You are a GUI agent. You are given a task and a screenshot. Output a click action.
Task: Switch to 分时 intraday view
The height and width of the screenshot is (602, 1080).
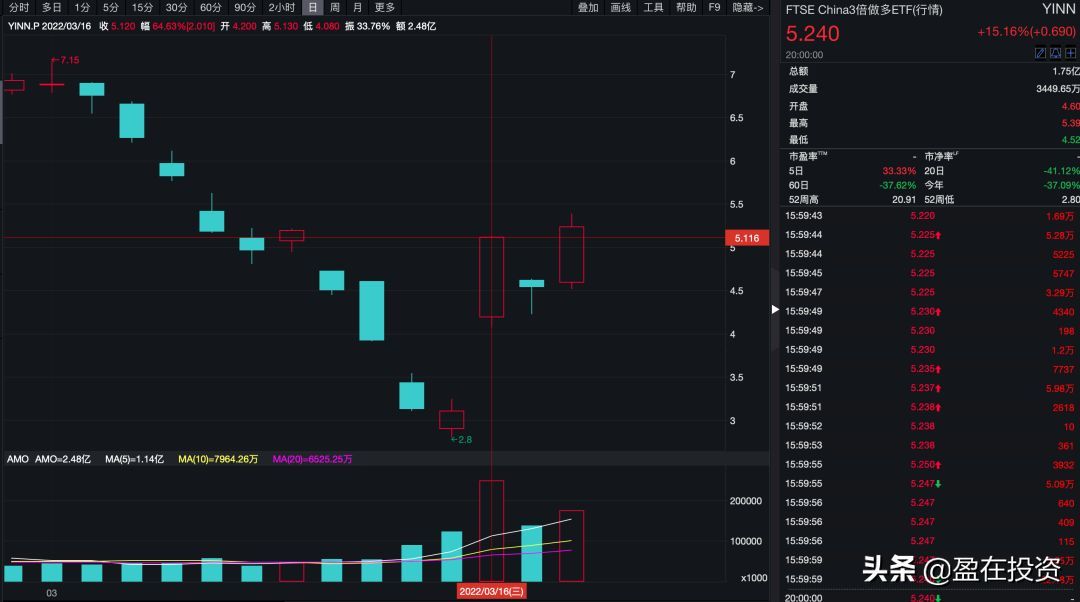[19, 7]
